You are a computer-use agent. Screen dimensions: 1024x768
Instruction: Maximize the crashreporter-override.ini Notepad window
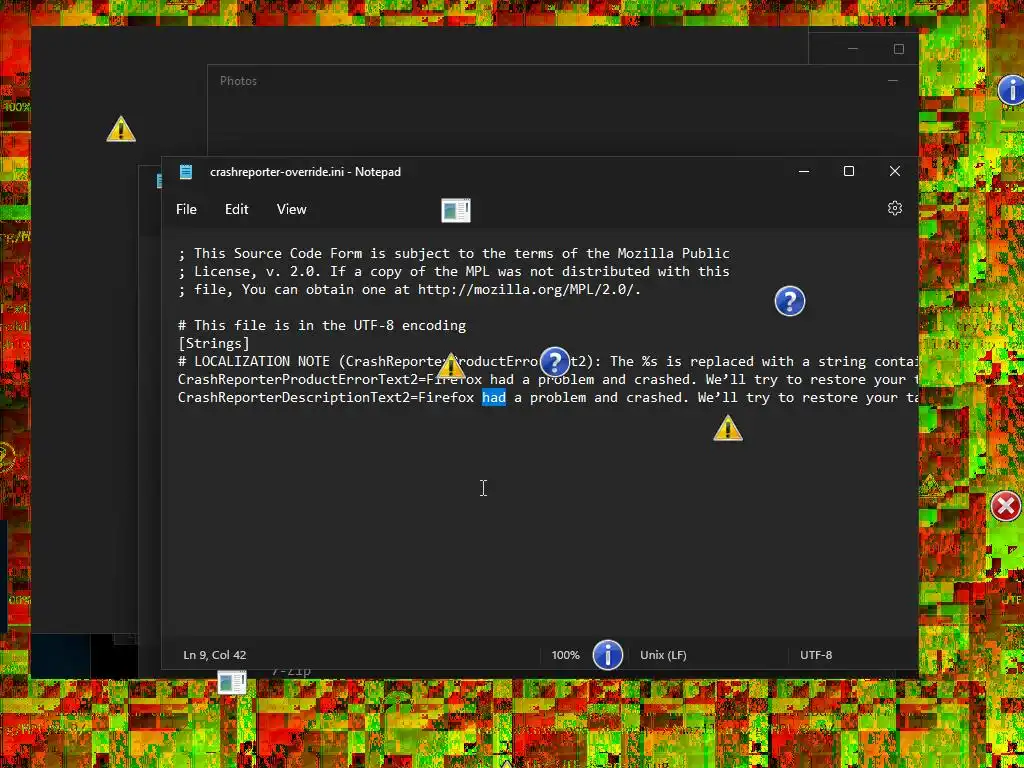[849, 171]
